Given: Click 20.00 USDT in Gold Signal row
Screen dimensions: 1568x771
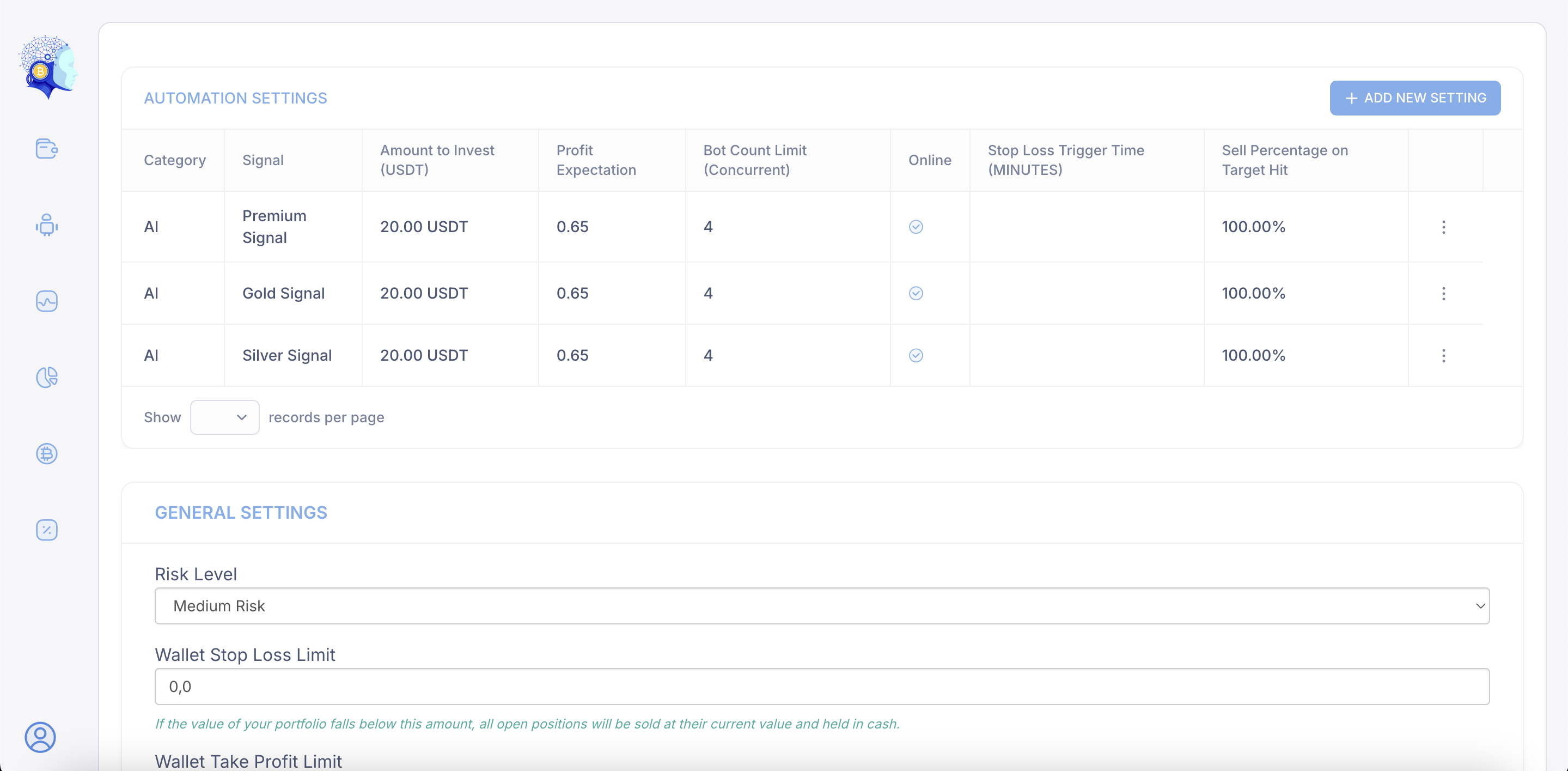Looking at the screenshot, I should click(424, 294).
